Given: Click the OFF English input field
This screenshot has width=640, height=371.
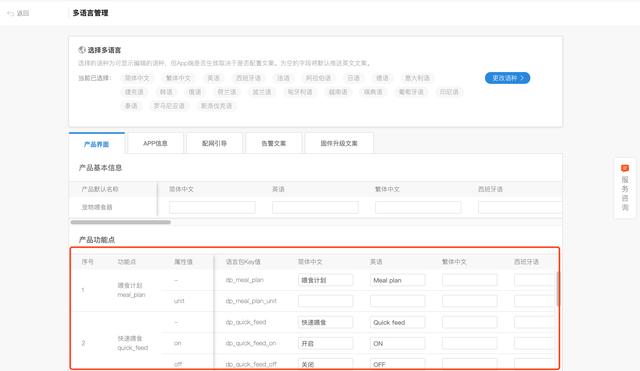Looking at the screenshot, I should click(397, 364).
